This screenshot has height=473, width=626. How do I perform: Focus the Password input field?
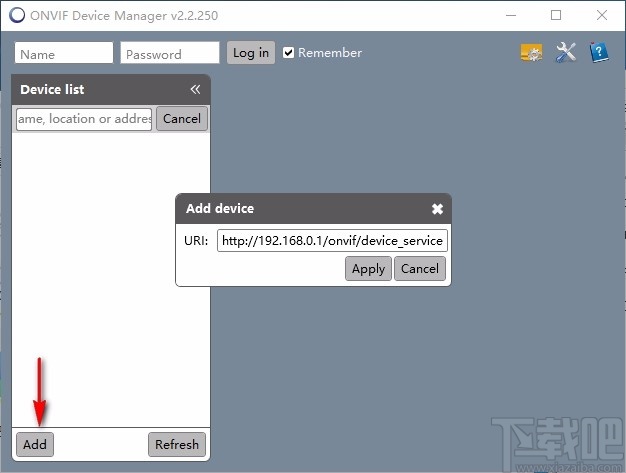(x=170, y=53)
